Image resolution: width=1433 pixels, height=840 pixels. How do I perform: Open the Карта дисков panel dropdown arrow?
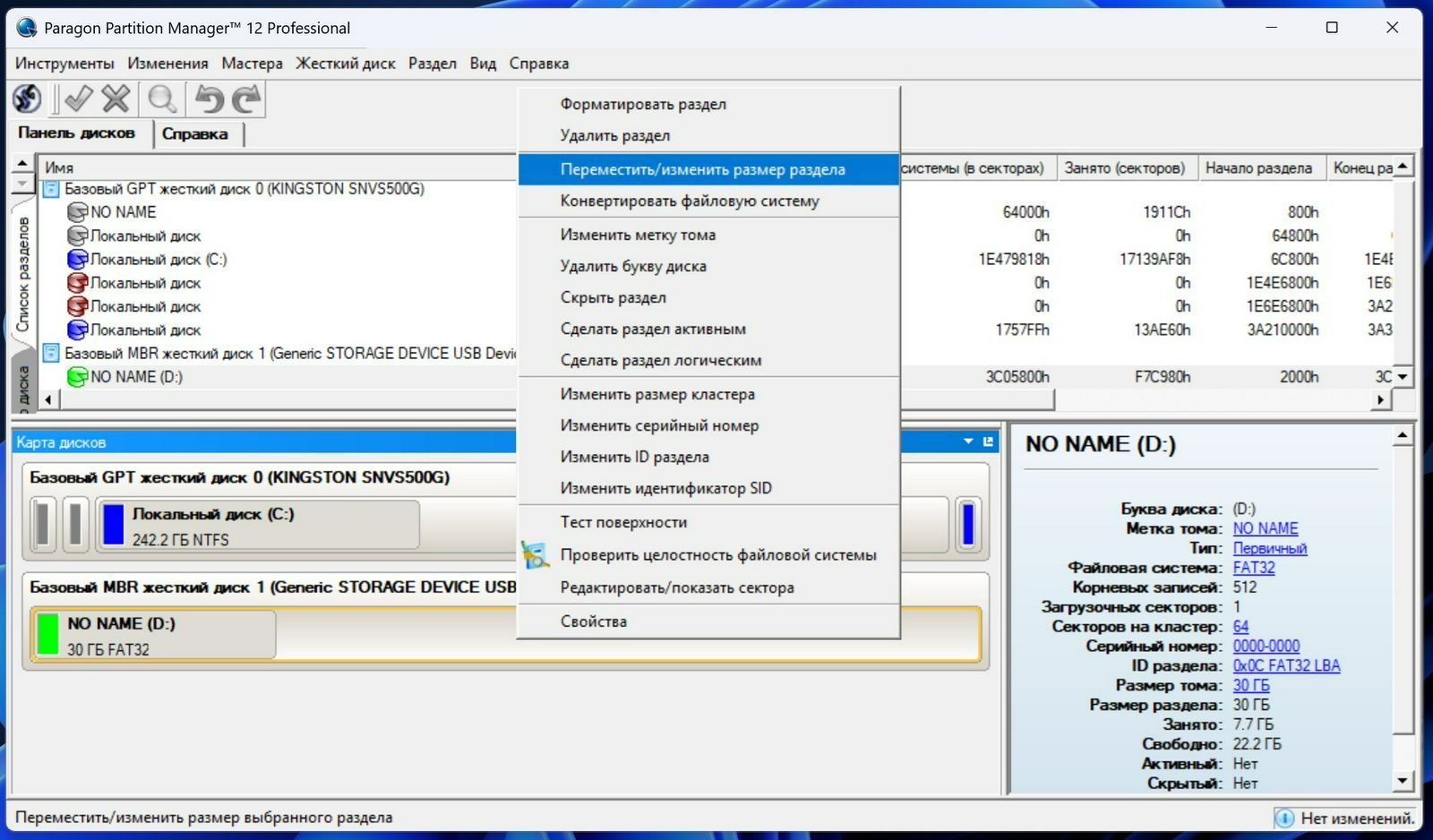coord(968,441)
